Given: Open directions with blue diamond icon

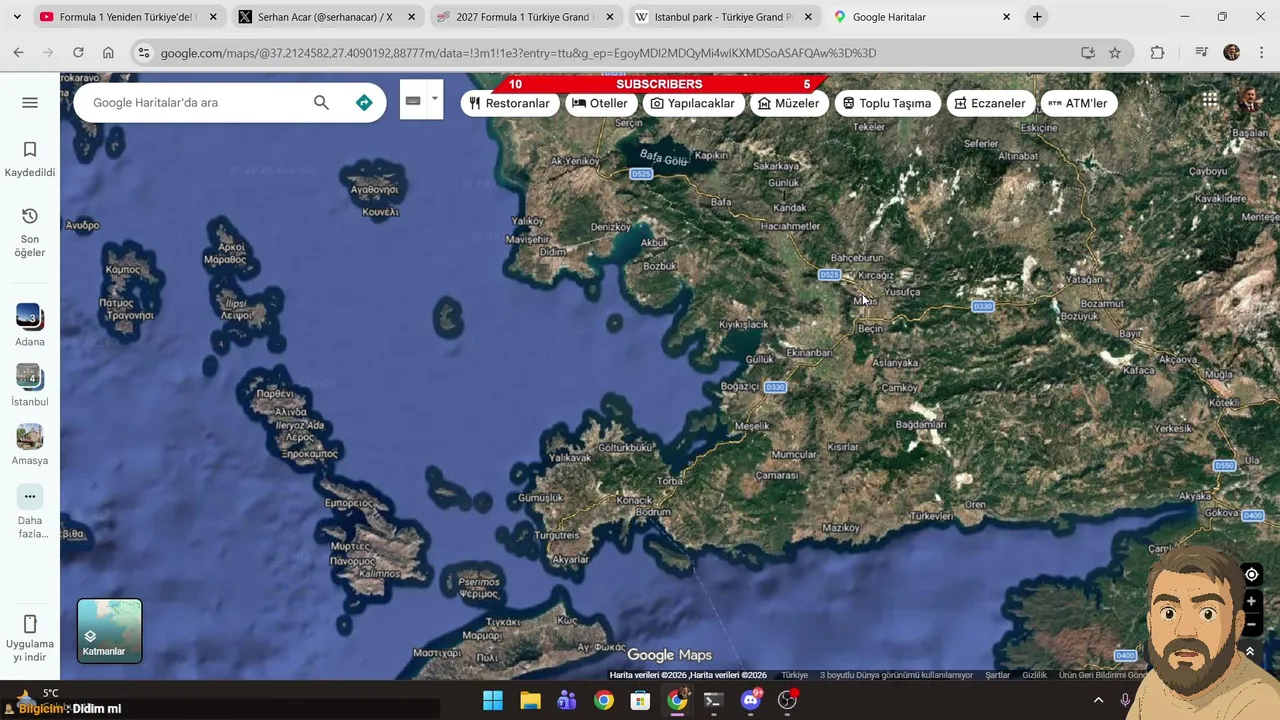Looking at the screenshot, I should [364, 103].
